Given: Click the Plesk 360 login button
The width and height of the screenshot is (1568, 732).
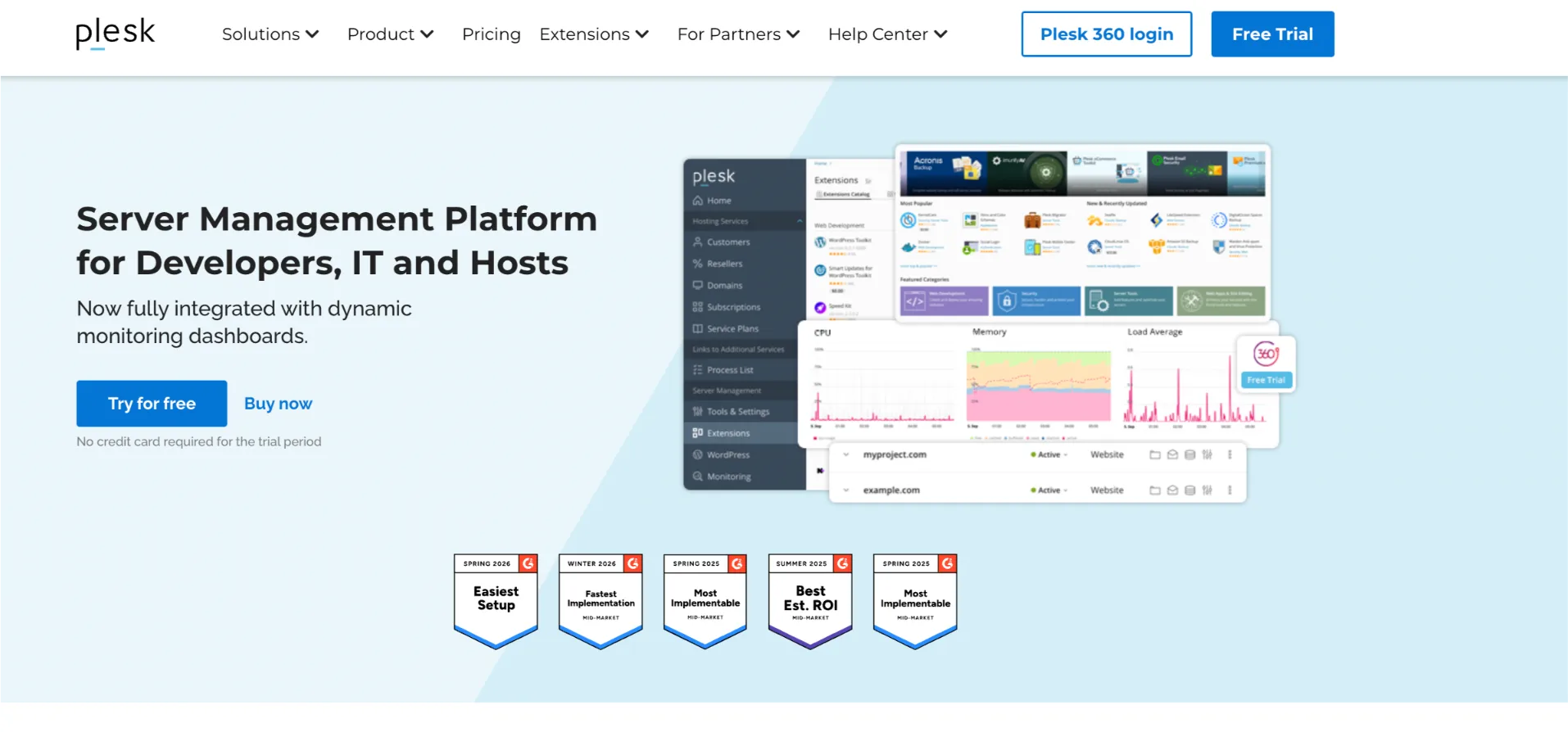Looking at the screenshot, I should [x=1107, y=34].
